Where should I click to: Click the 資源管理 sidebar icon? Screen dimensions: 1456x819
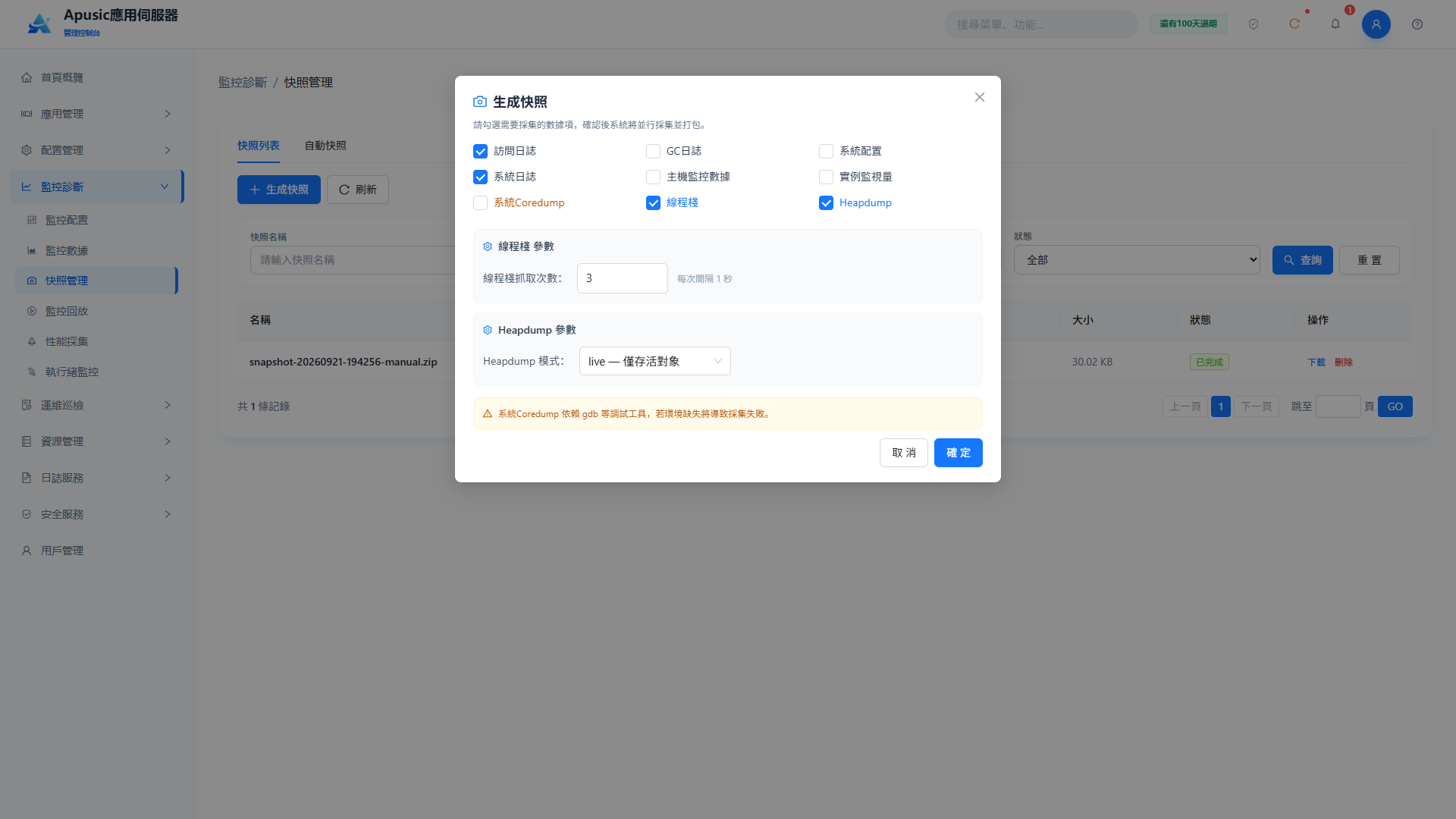tap(27, 441)
